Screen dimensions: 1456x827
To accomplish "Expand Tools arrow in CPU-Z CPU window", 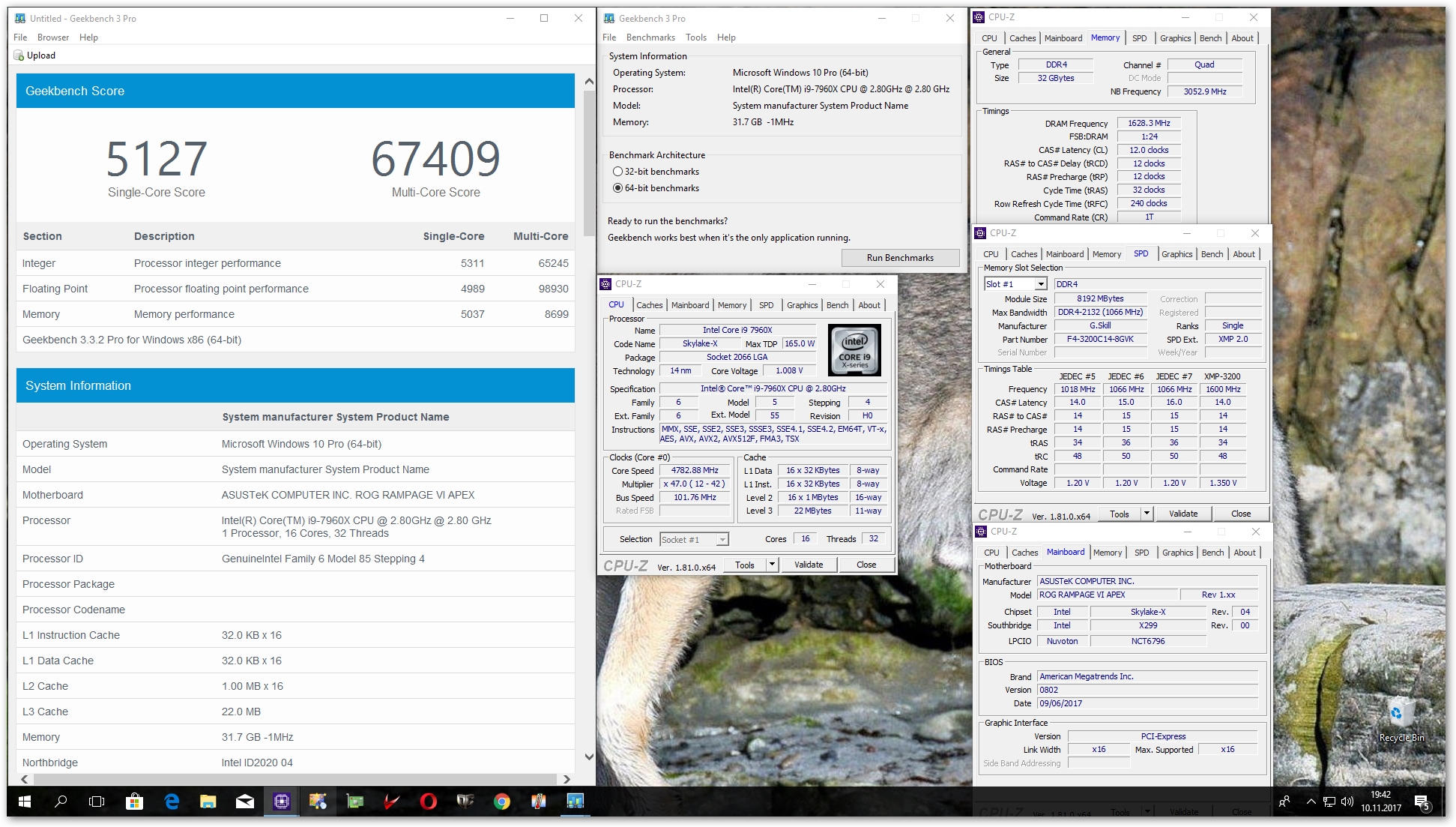I will pyautogui.click(x=772, y=565).
